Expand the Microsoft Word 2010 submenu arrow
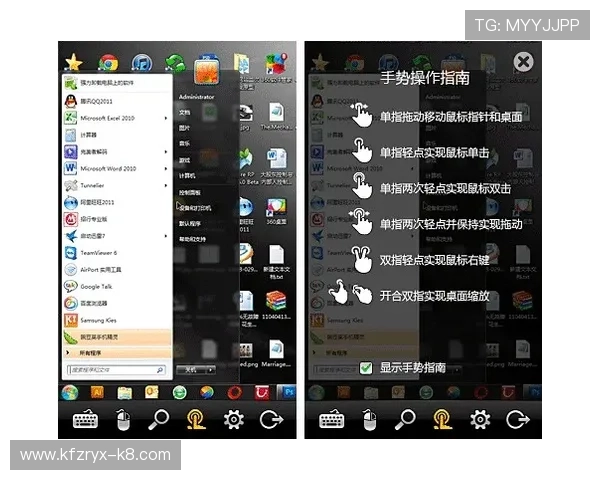 click(x=165, y=169)
